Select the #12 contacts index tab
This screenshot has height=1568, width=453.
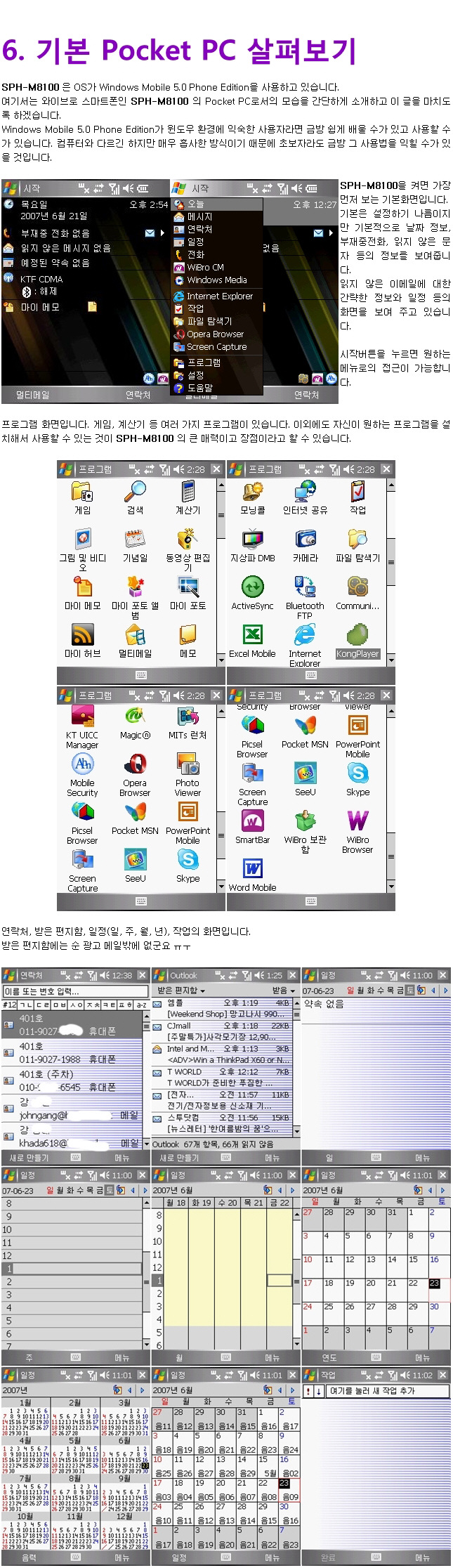point(9,1005)
